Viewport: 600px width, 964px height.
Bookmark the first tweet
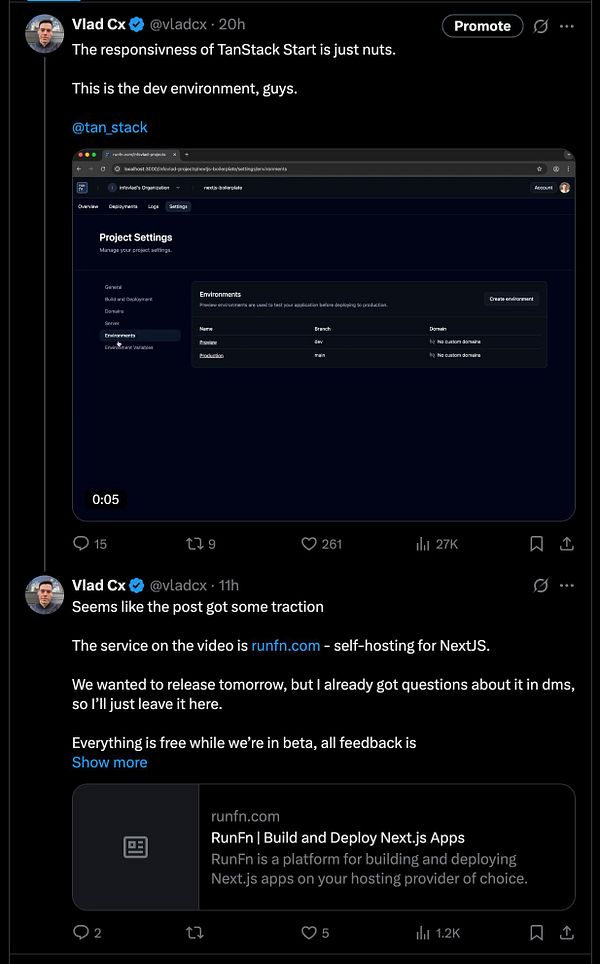pyautogui.click(x=536, y=543)
